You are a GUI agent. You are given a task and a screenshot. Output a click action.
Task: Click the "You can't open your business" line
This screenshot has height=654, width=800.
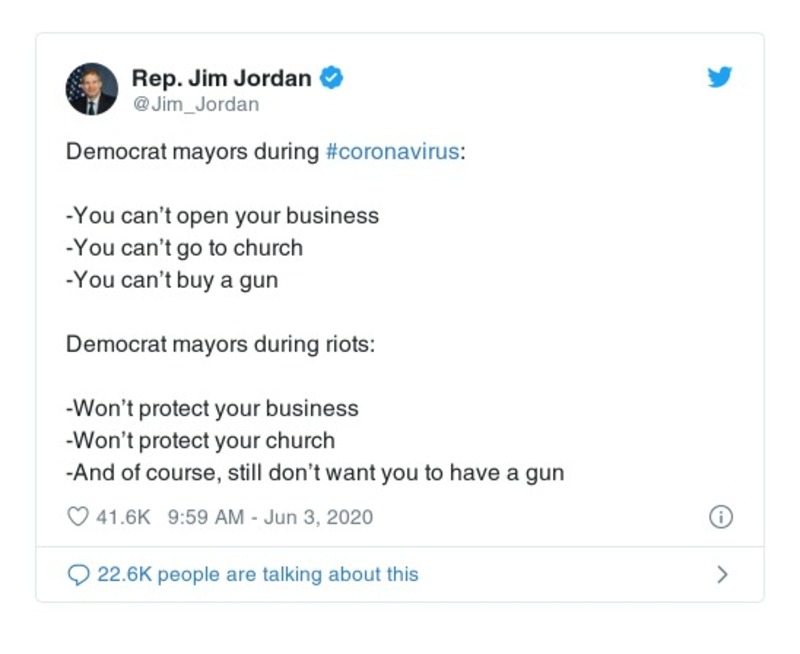(x=222, y=216)
